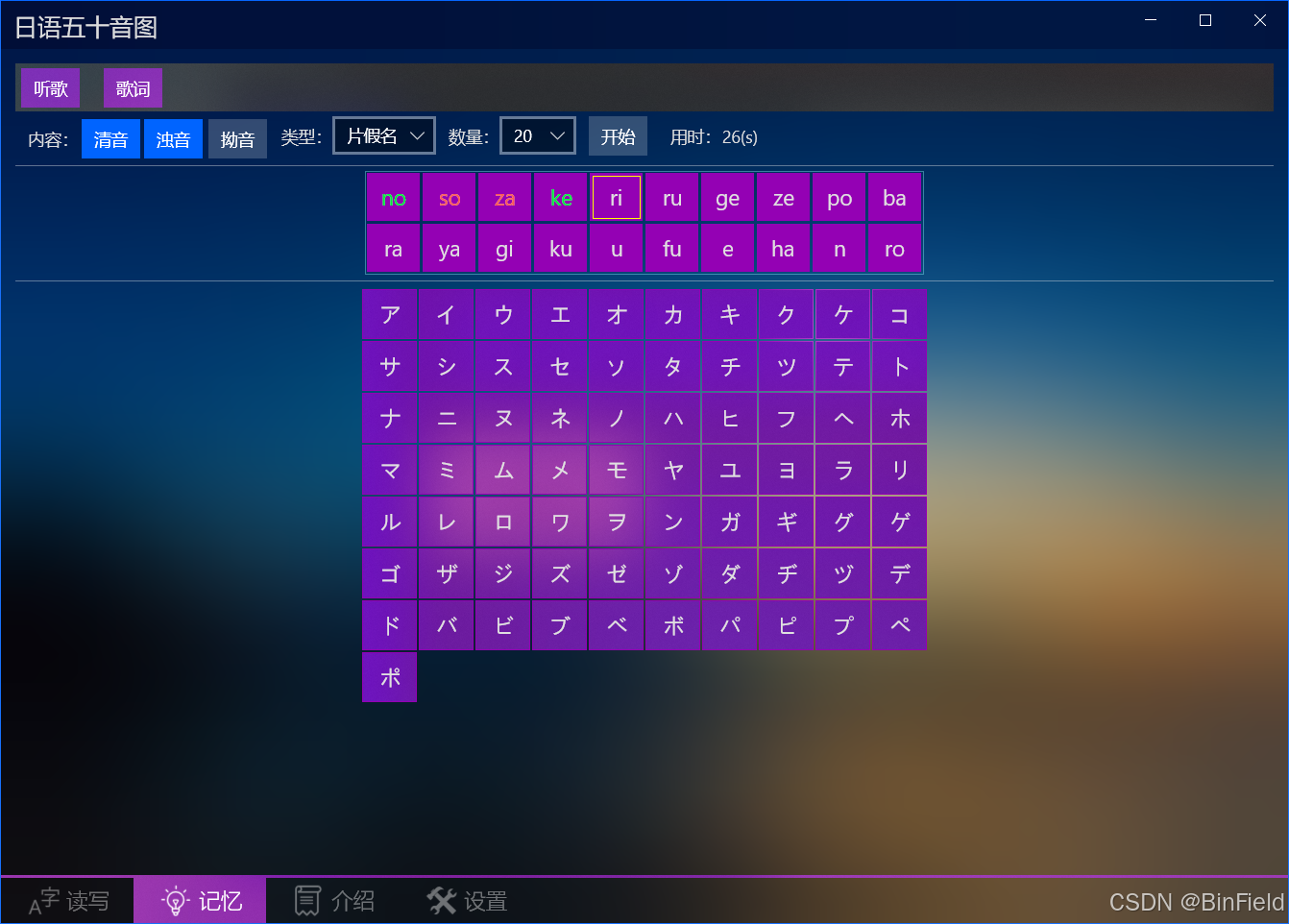Viewport: 1289px width, 924px height.
Task: Pick the katakana ウ tile
Action: click(503, 314)
